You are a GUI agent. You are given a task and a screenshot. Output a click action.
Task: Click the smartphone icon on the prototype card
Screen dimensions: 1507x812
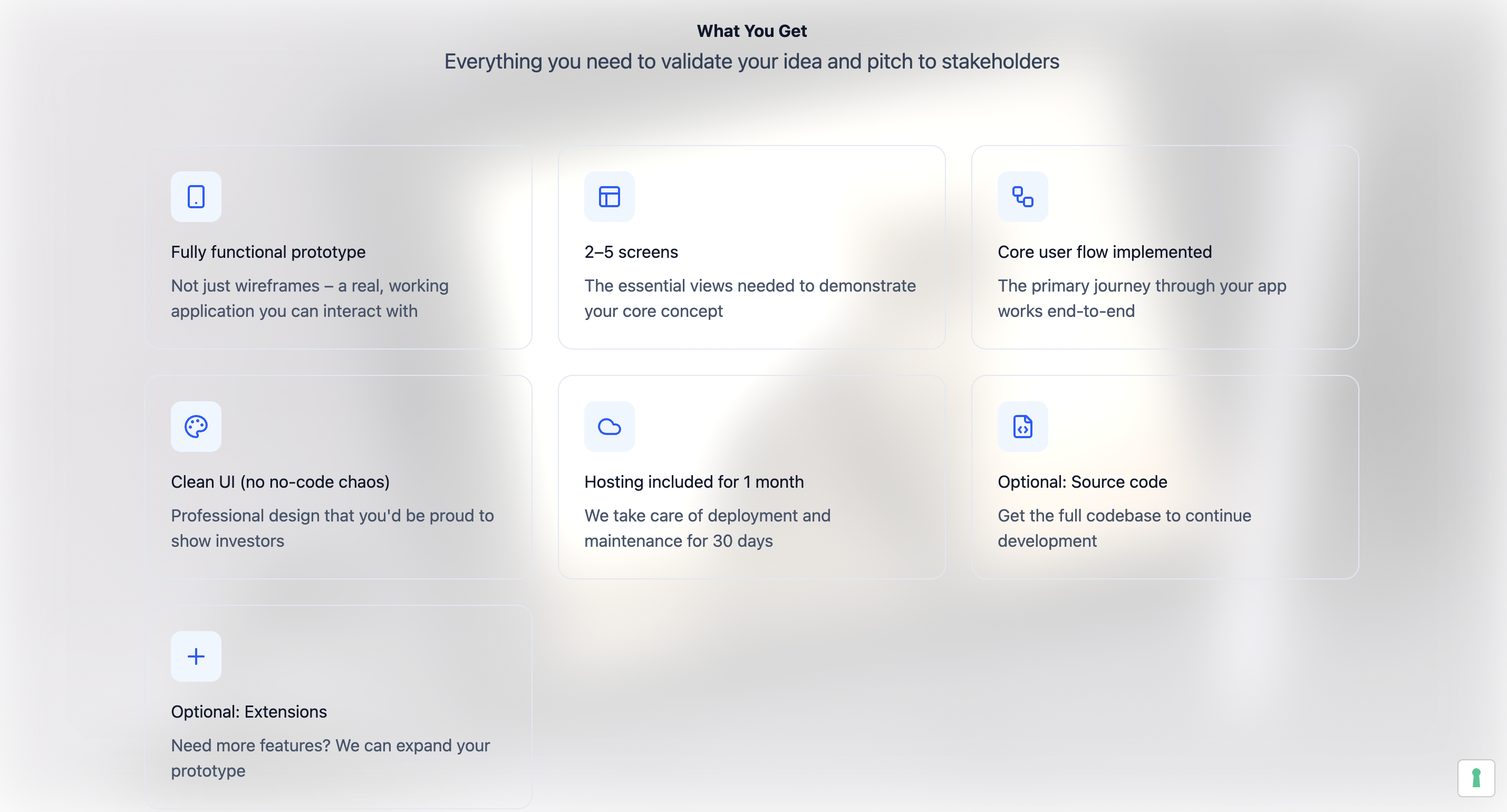click(196, 197)
